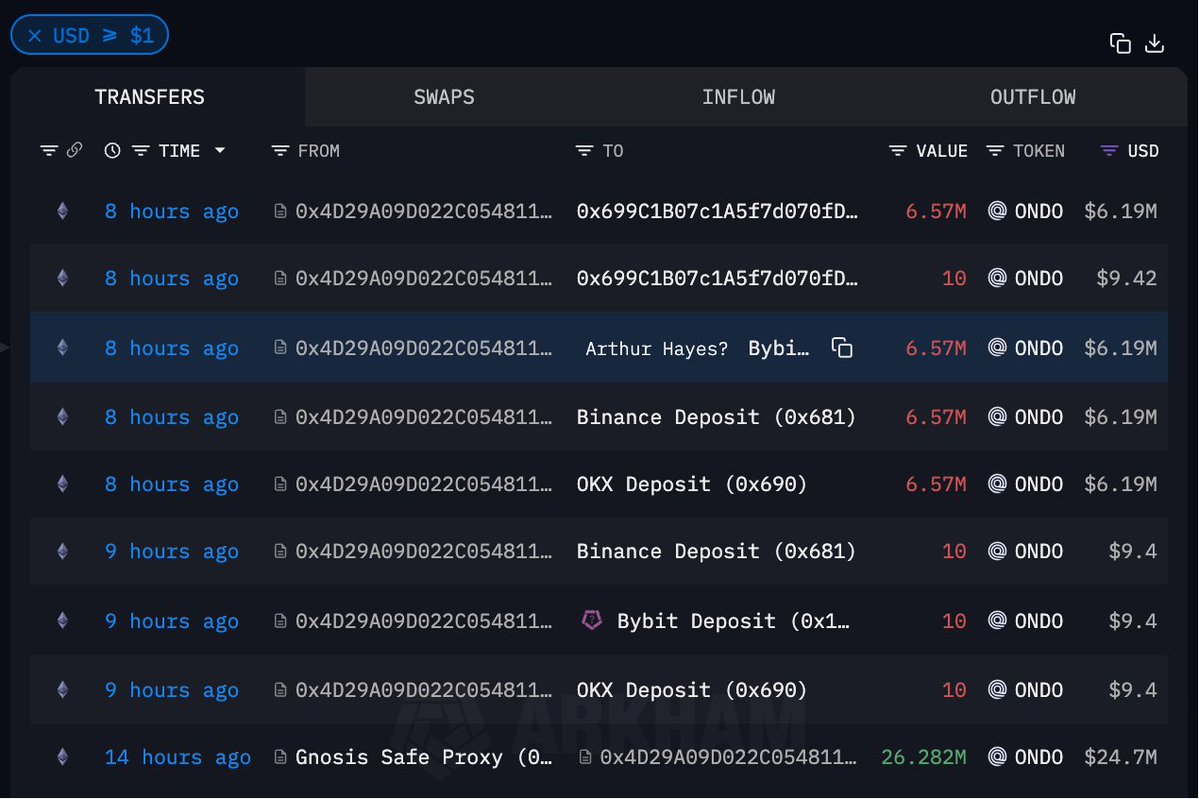This screenshot has height=799, width=1199.
Task: Open 0x699C1B07c1A5f7d070fD in first row
Action: pos(717,210)
